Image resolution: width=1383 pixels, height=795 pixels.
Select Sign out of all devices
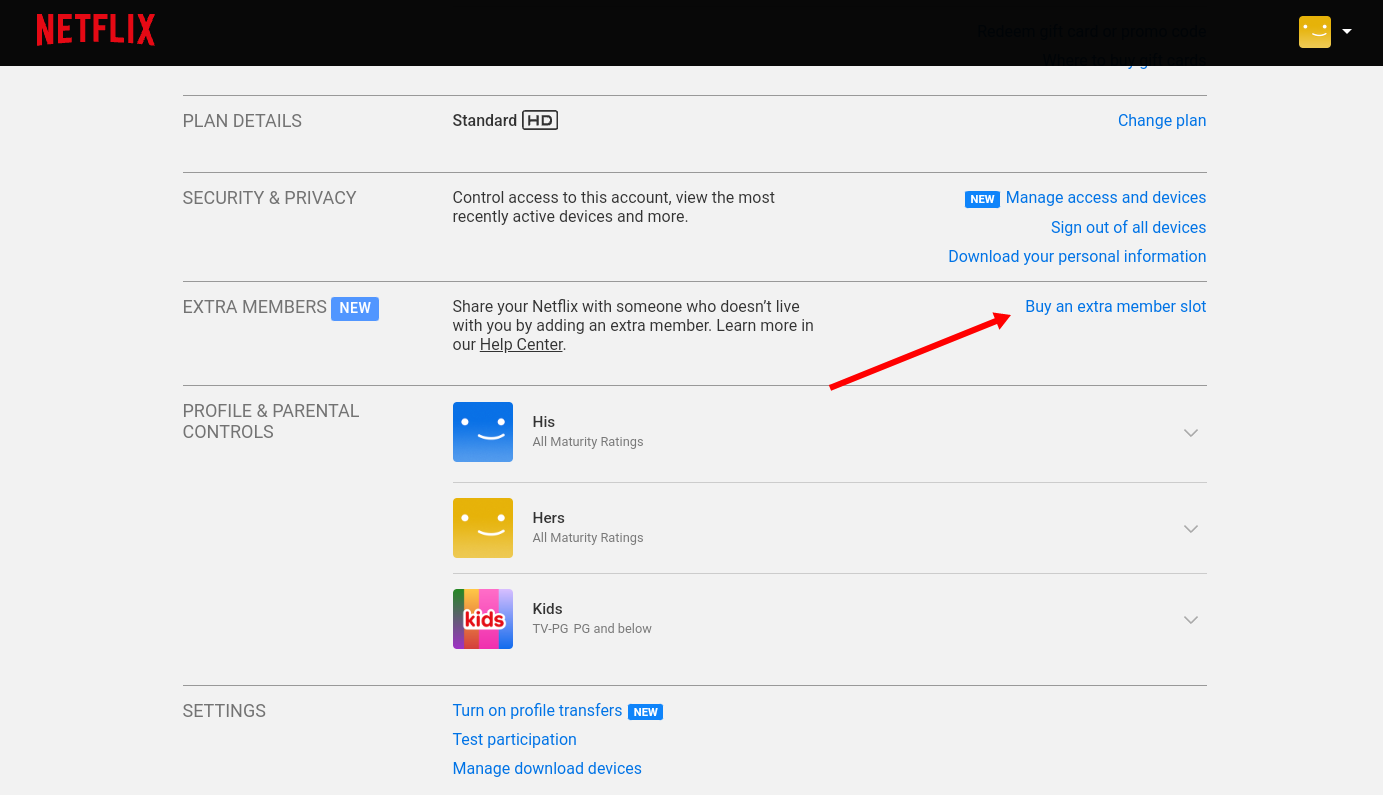[x=1128, y=227]
